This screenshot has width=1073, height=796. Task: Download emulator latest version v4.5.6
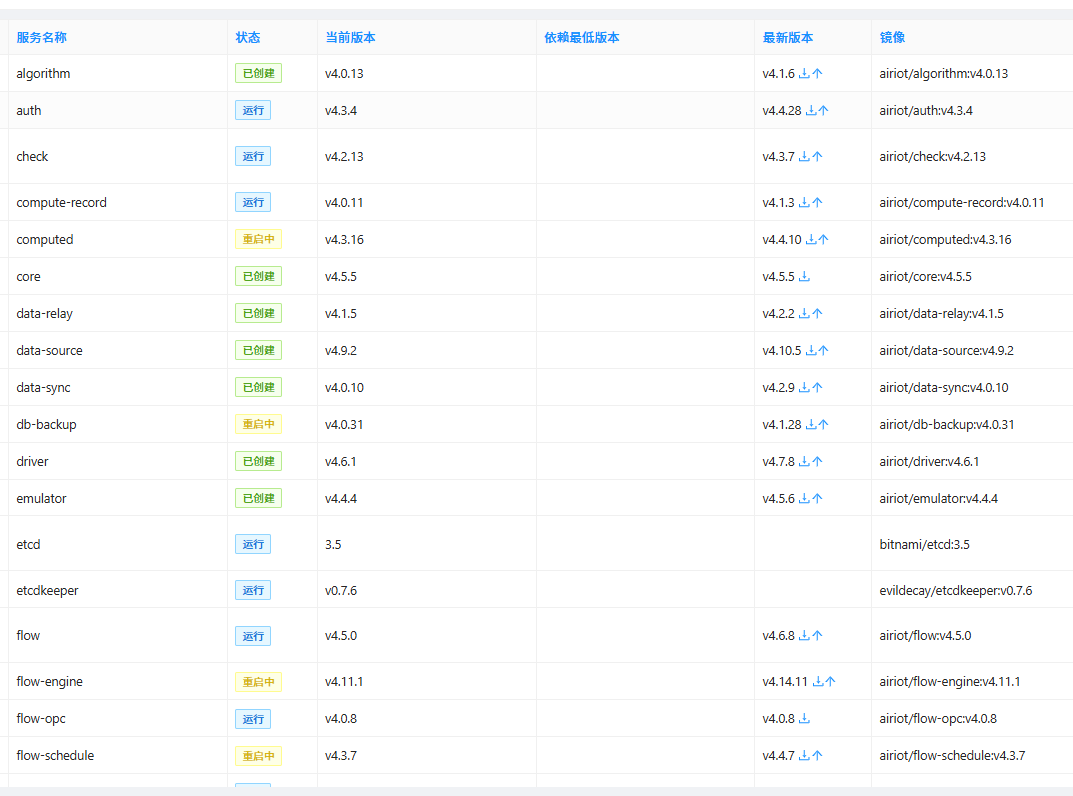click(805, 498)
